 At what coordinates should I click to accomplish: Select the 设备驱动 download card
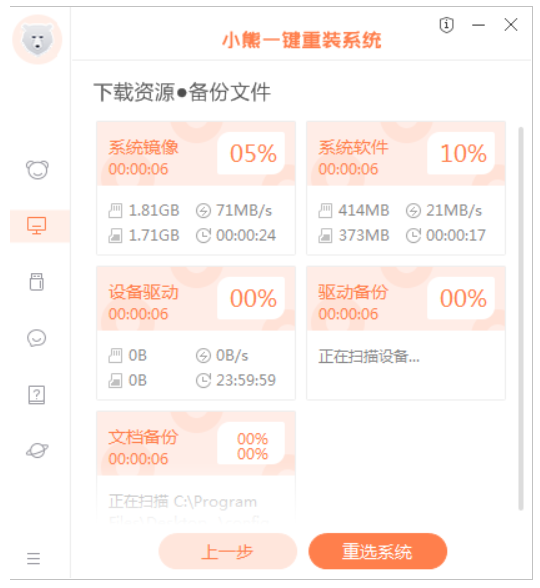(x=196, y=333)
